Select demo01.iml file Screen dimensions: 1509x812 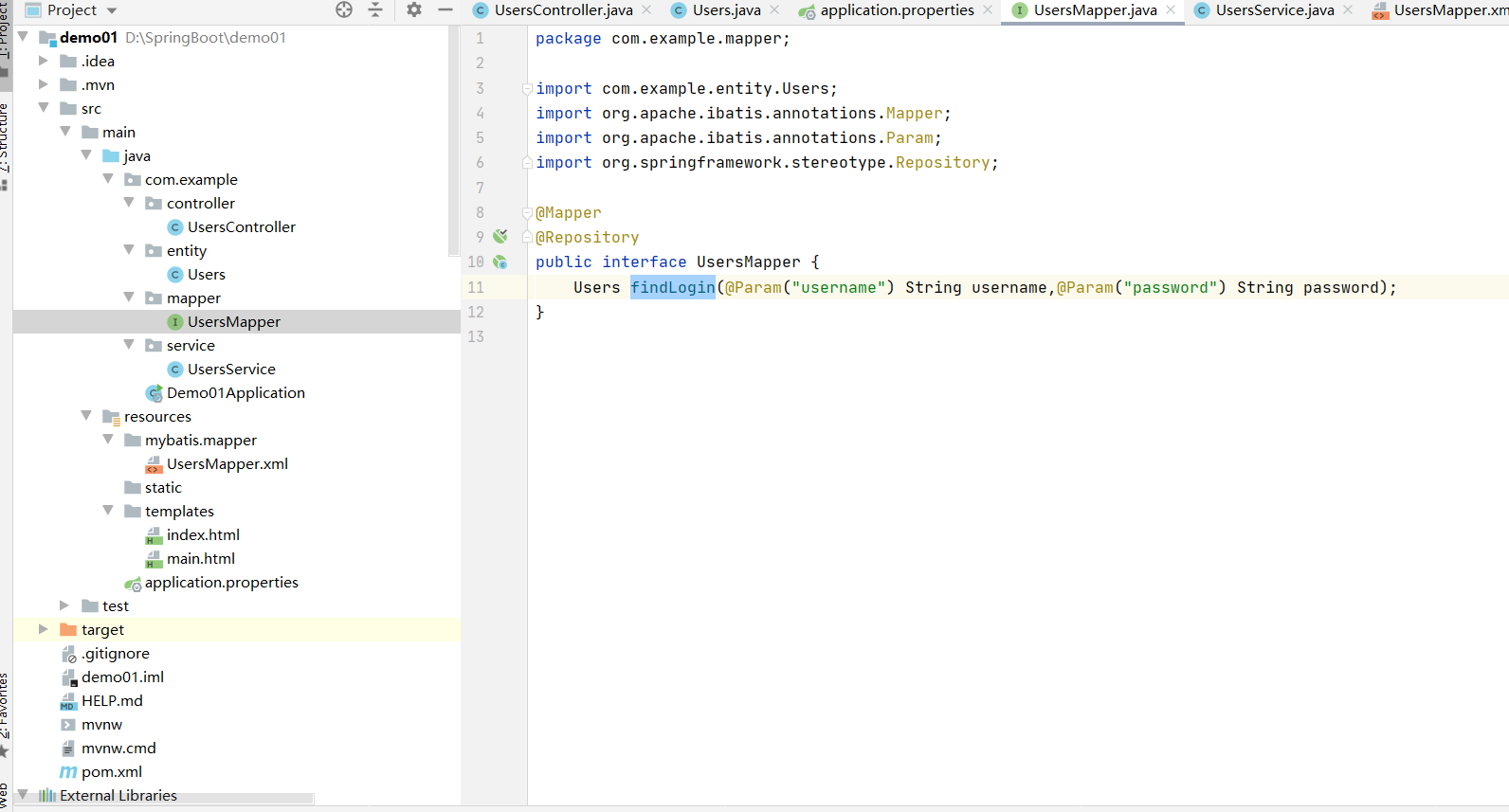pyautogui.click(x=113, y=677)
